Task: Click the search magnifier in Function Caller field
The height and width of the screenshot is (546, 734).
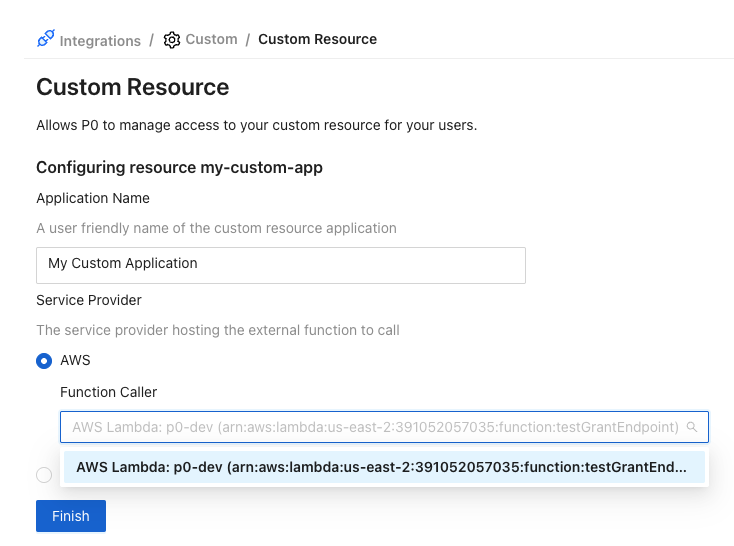Action: [x=691, y=427]
